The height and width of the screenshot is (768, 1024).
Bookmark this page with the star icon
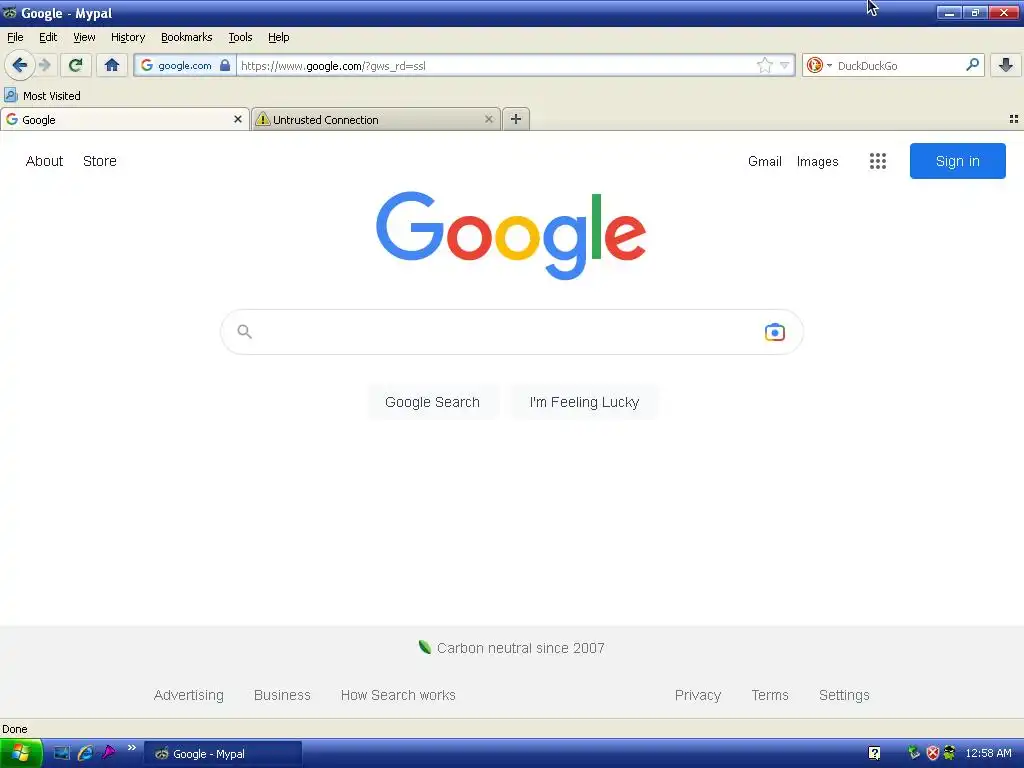click(x=764, y=65)
